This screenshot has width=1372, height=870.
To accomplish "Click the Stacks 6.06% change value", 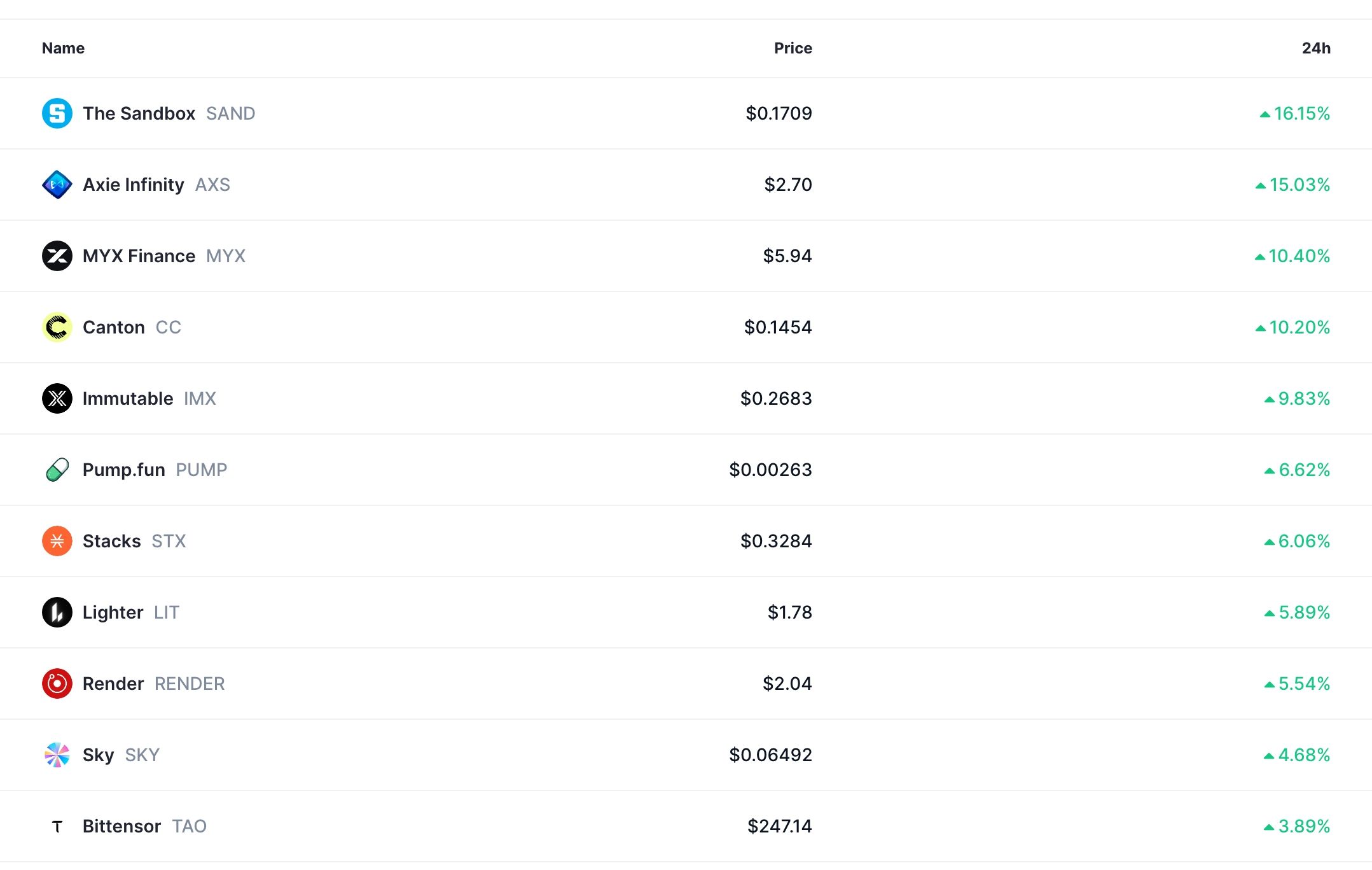I will tap(1303, 541).
